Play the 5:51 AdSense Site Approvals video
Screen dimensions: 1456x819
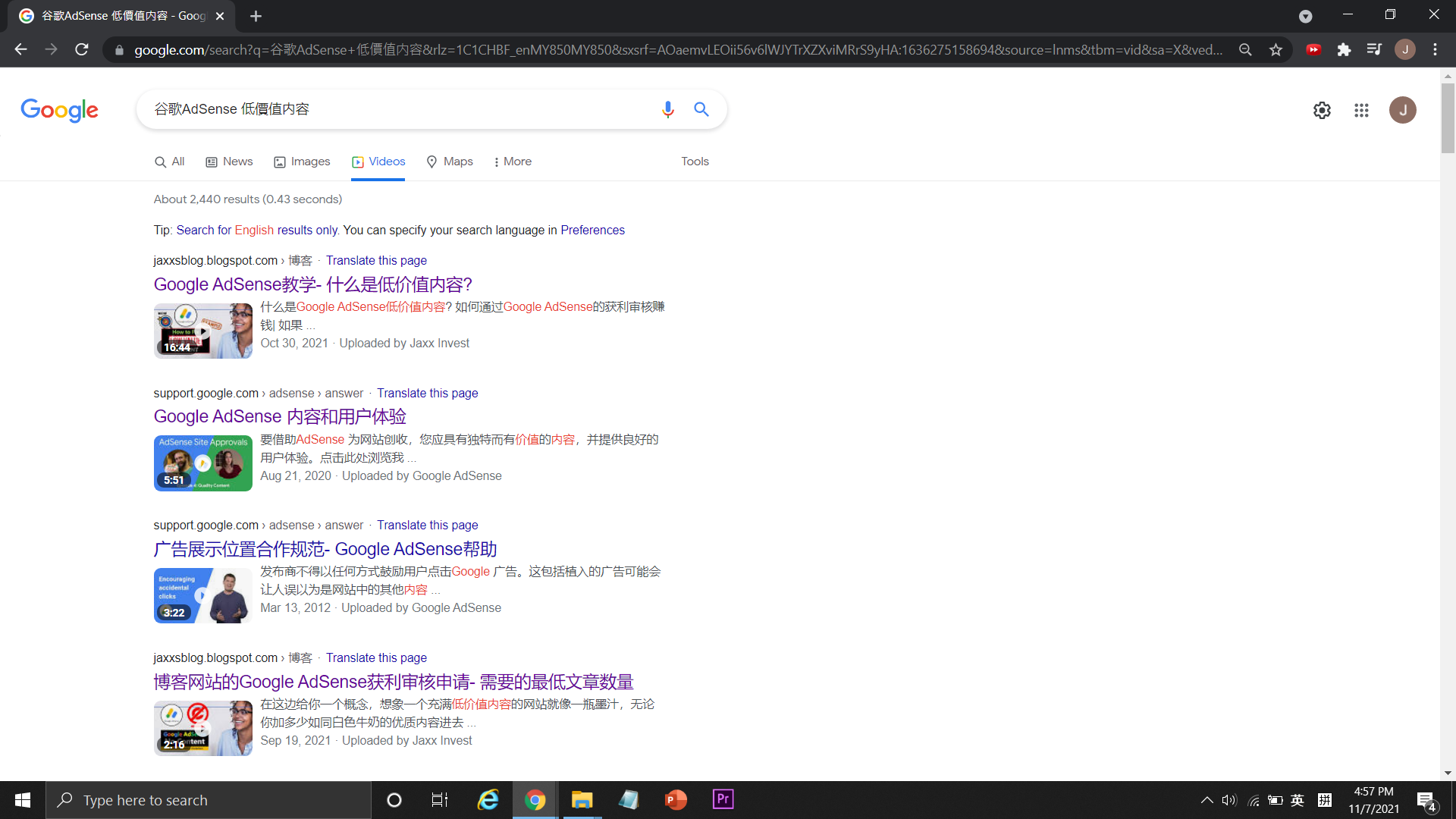point(202,463)
